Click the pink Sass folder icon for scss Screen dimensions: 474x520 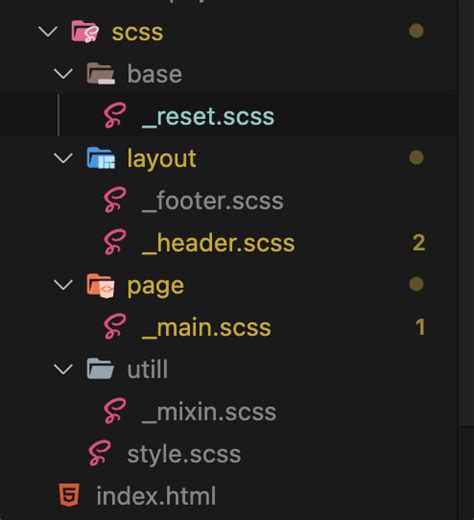(x=85, y=31)
